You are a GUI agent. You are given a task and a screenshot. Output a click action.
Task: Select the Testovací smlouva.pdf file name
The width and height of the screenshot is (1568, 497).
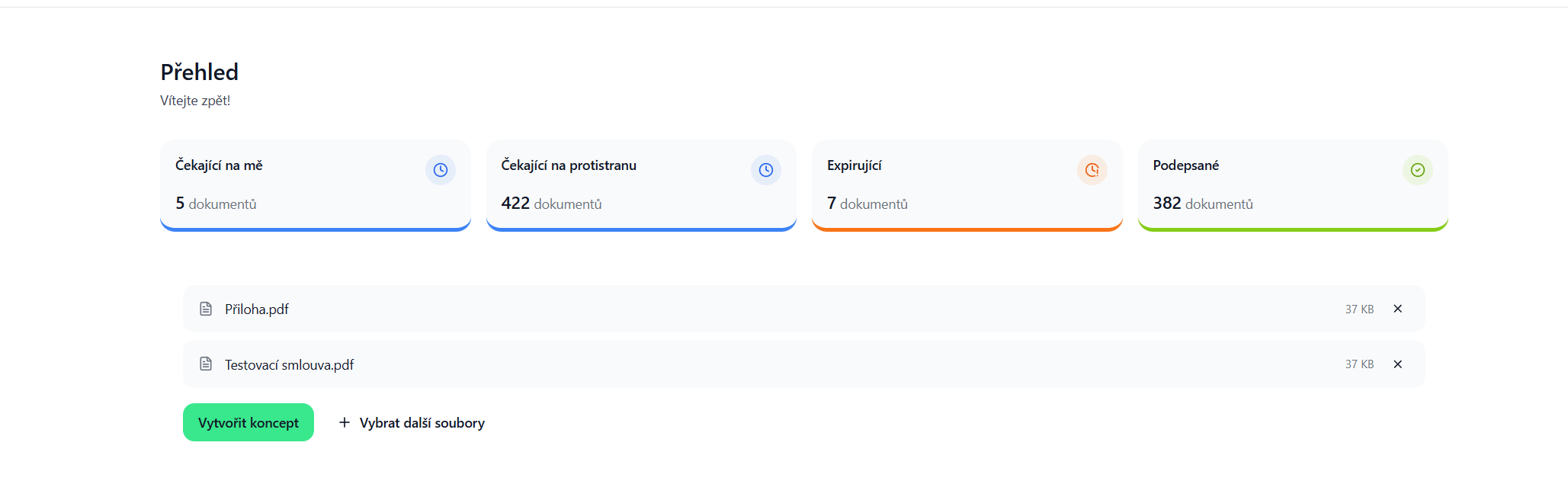click(290, 364)
